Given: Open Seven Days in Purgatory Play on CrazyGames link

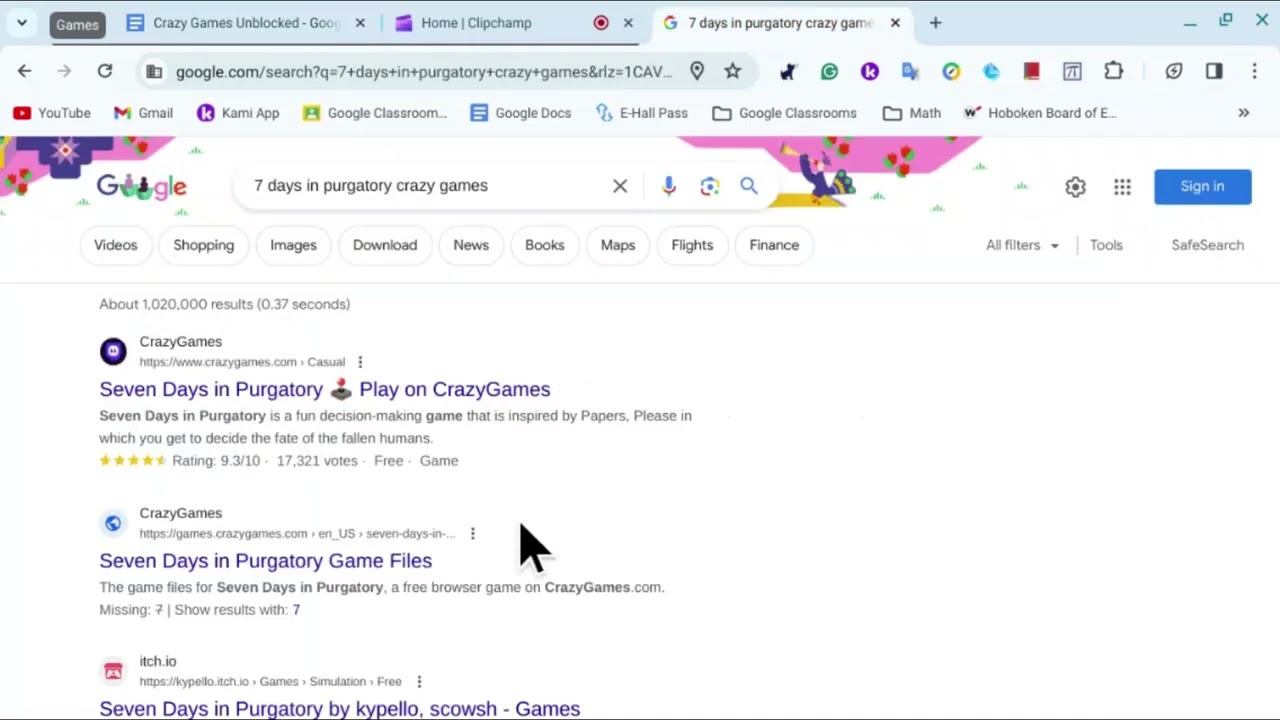Looking at the screenshot, I should click(325, 389).
